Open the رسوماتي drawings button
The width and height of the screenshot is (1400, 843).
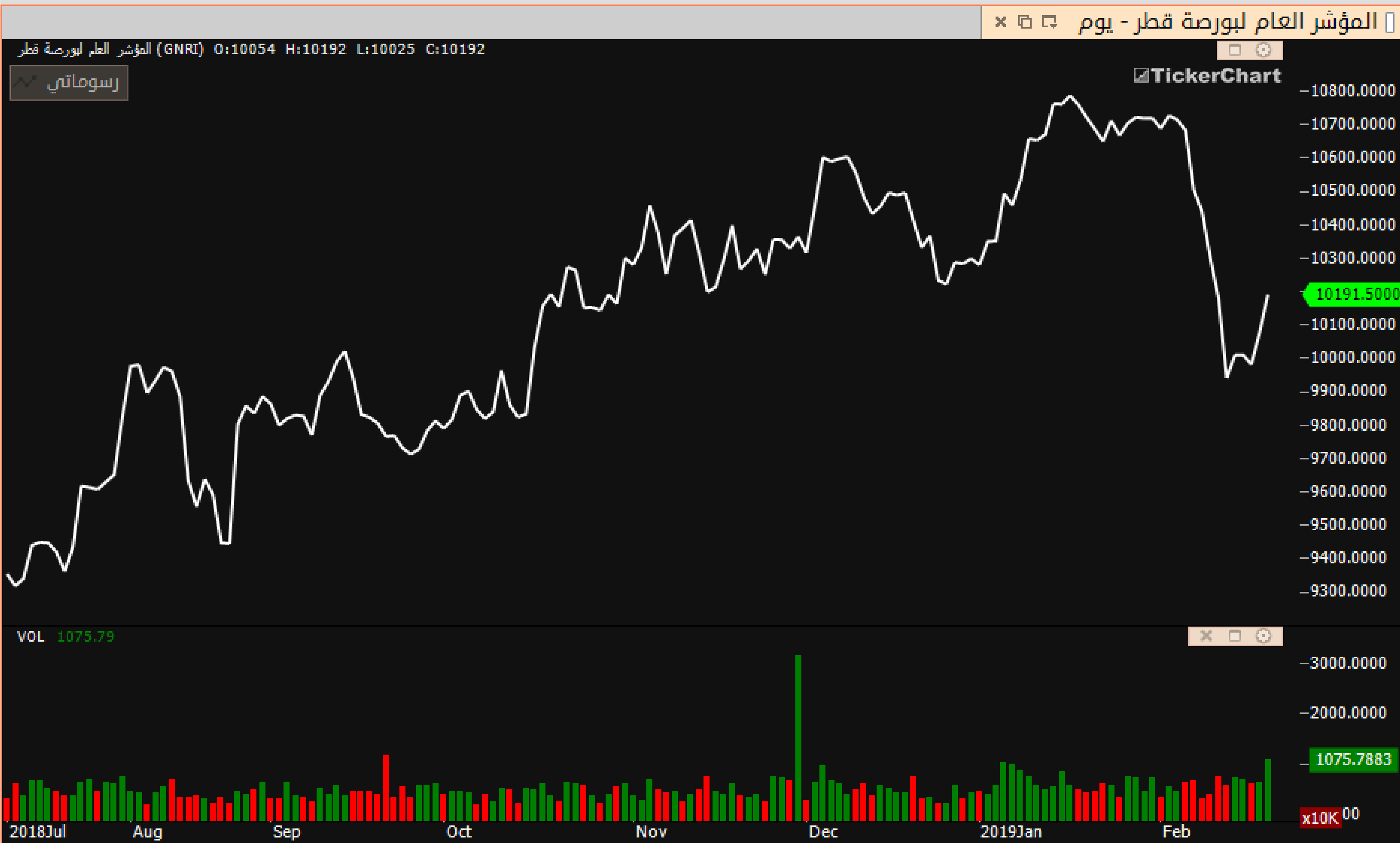point(69,83)
